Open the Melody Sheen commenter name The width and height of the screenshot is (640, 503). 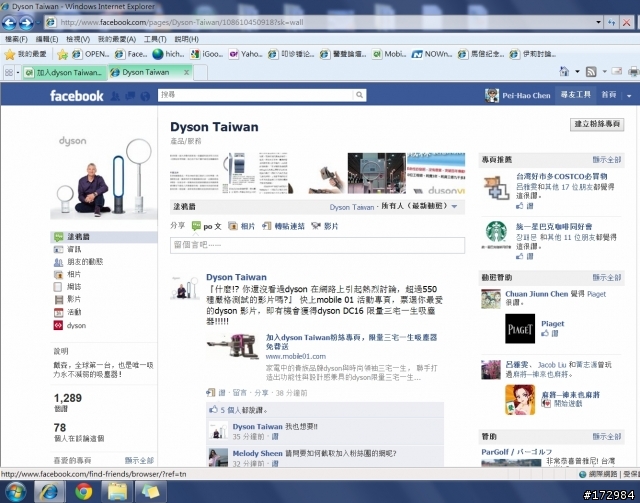257,453
